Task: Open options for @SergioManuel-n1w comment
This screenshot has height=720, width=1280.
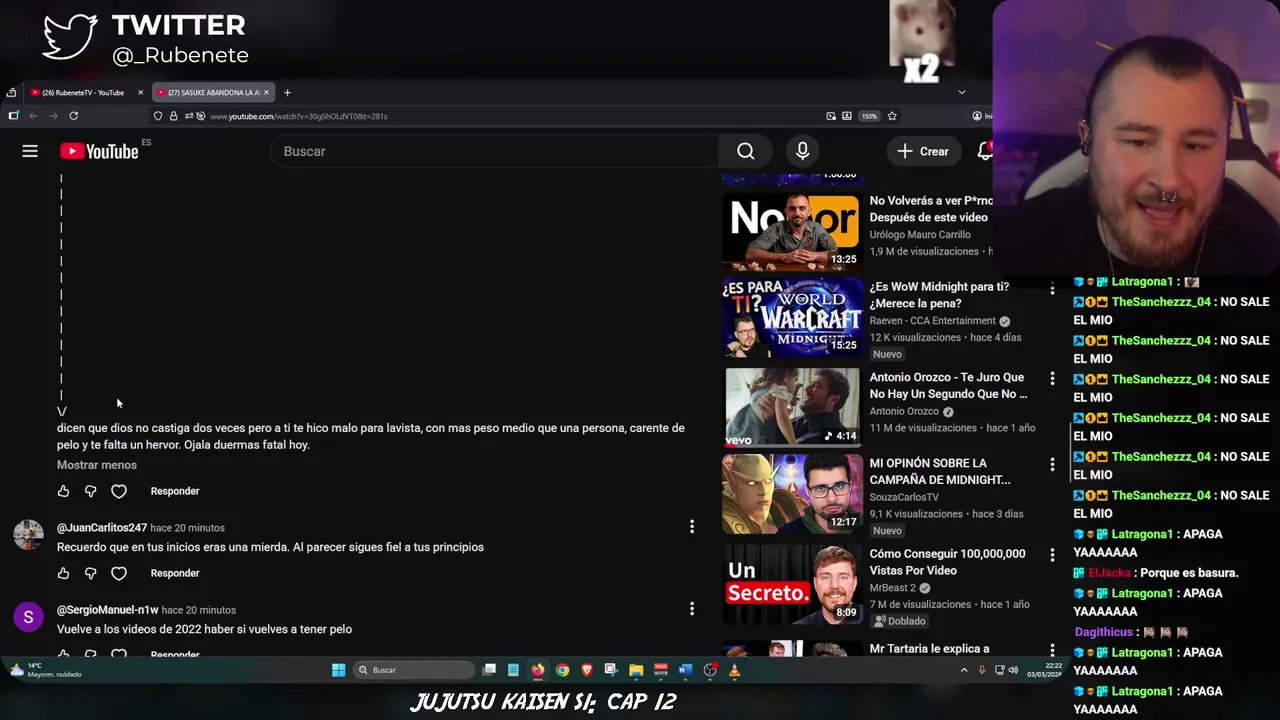Action: (x=691, y=608)
